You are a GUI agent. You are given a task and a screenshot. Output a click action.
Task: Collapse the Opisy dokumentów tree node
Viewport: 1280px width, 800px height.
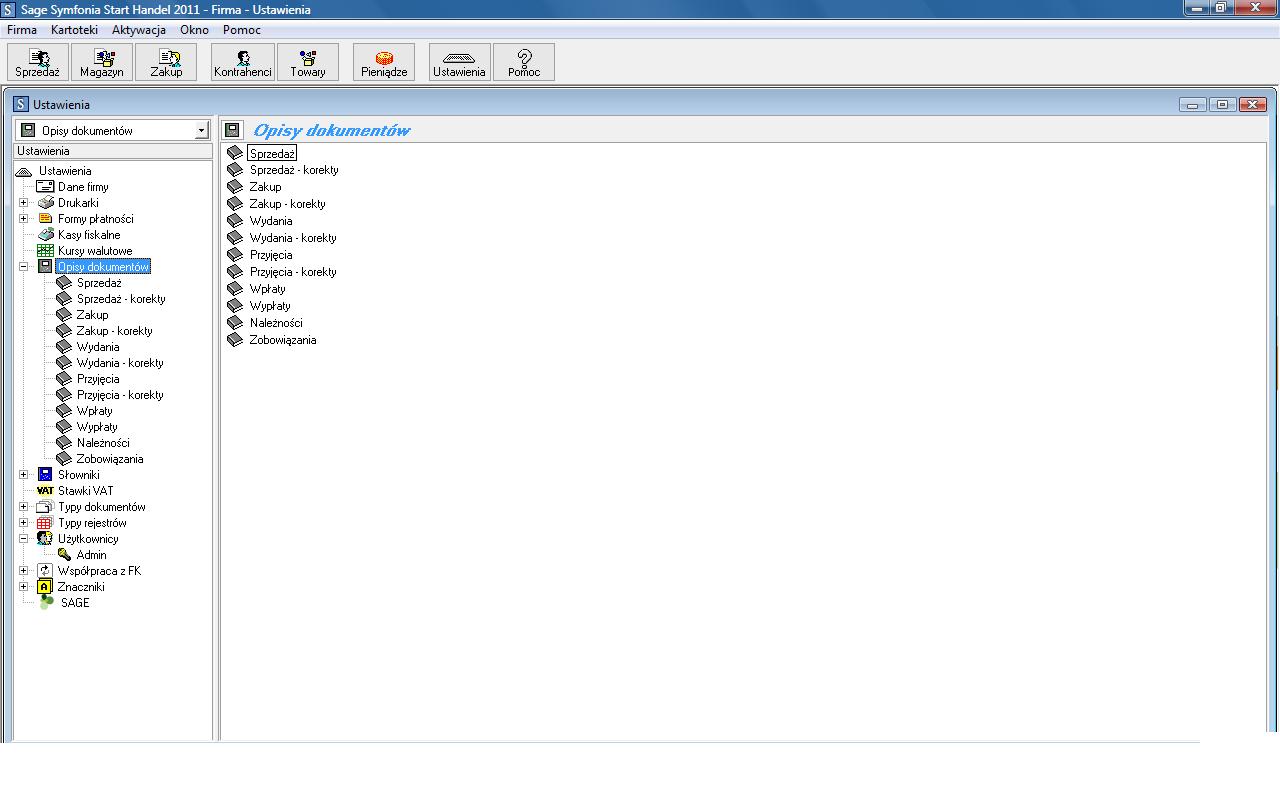(24, 267)
